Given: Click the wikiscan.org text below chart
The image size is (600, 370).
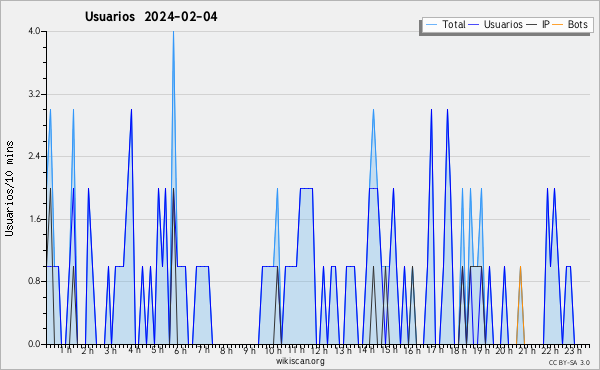Looking at the screenshot, I should 300,361.
